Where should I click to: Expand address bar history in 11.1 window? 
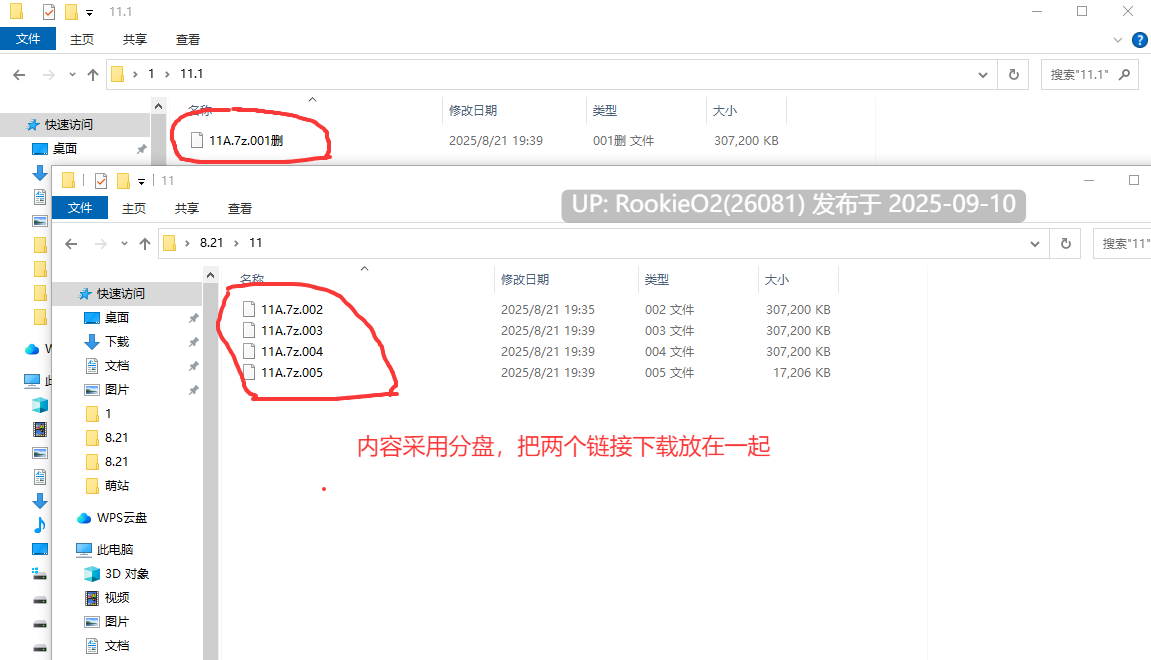tap(982, 74)
